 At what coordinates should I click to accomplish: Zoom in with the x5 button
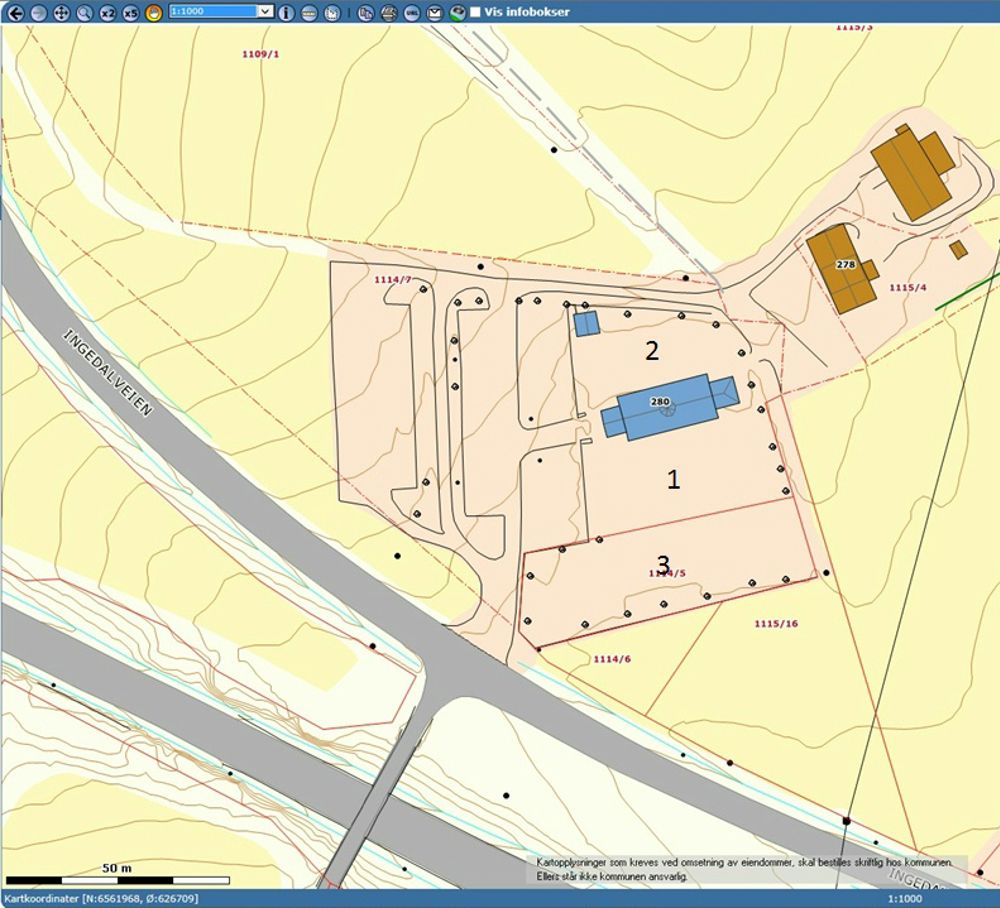pyautogui.click(x=130, y=12)
